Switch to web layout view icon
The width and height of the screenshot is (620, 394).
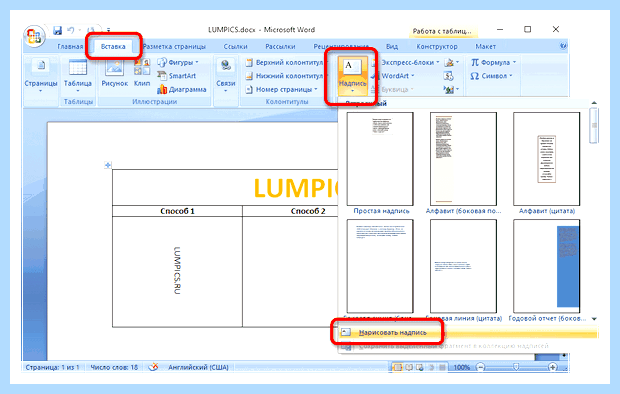419,367
